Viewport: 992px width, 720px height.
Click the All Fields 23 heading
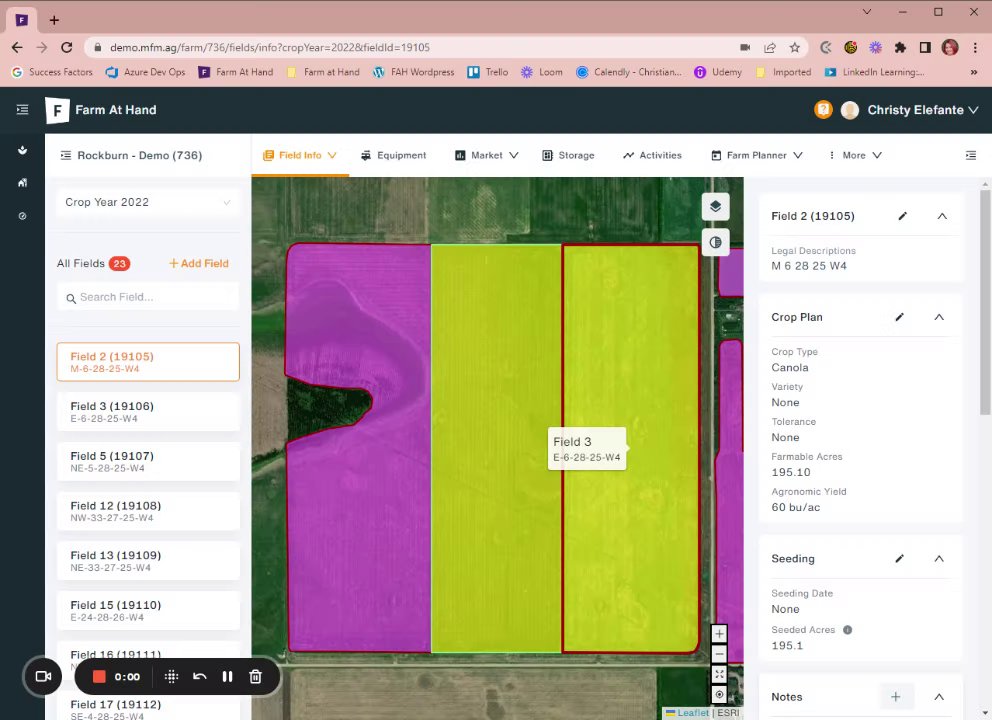coord(93,263)
